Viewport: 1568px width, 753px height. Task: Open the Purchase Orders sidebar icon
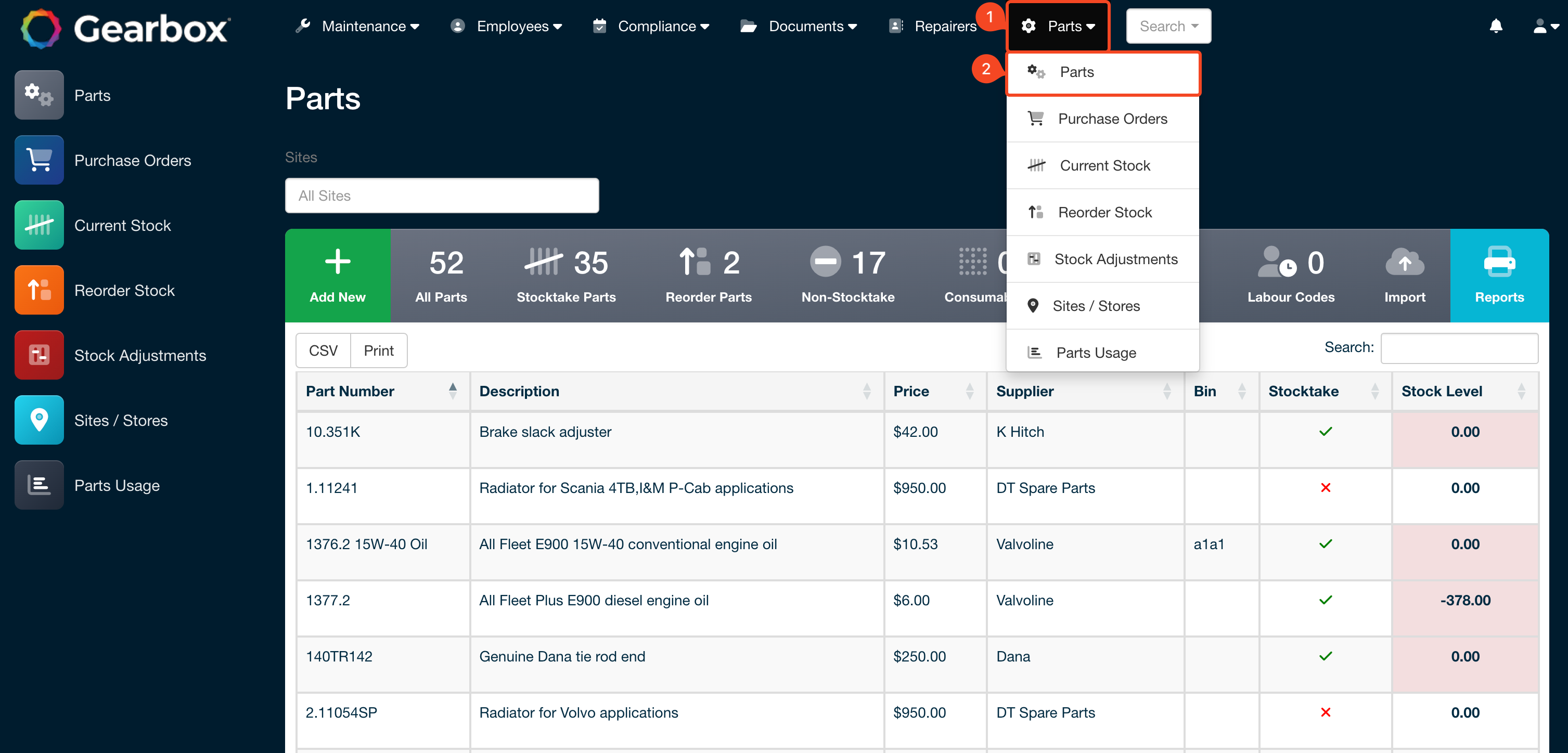point(39,160)
